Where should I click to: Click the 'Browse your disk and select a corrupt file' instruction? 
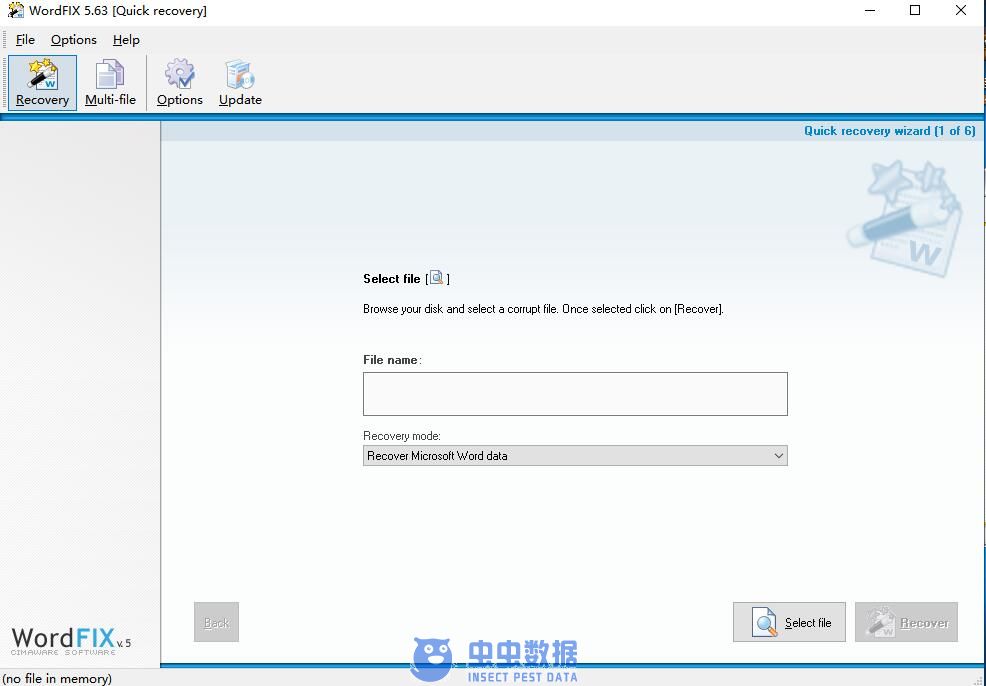(543, 309)
